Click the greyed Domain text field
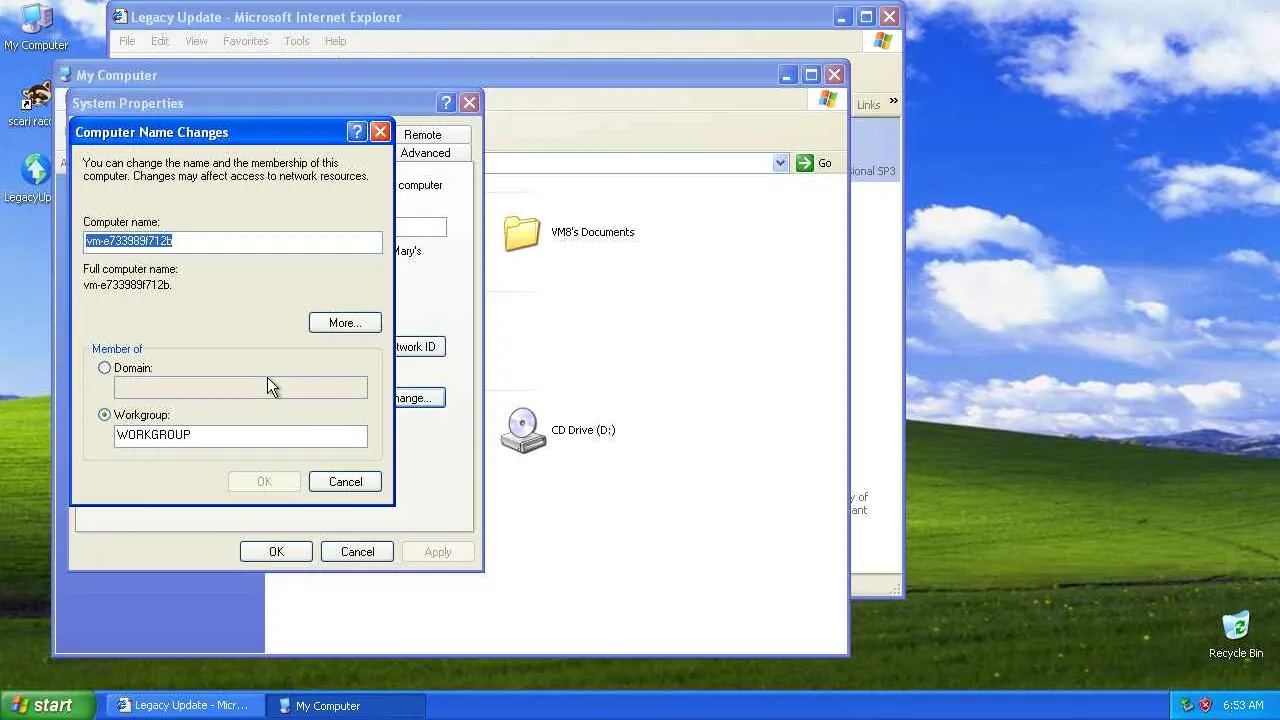 pos(241,388)
